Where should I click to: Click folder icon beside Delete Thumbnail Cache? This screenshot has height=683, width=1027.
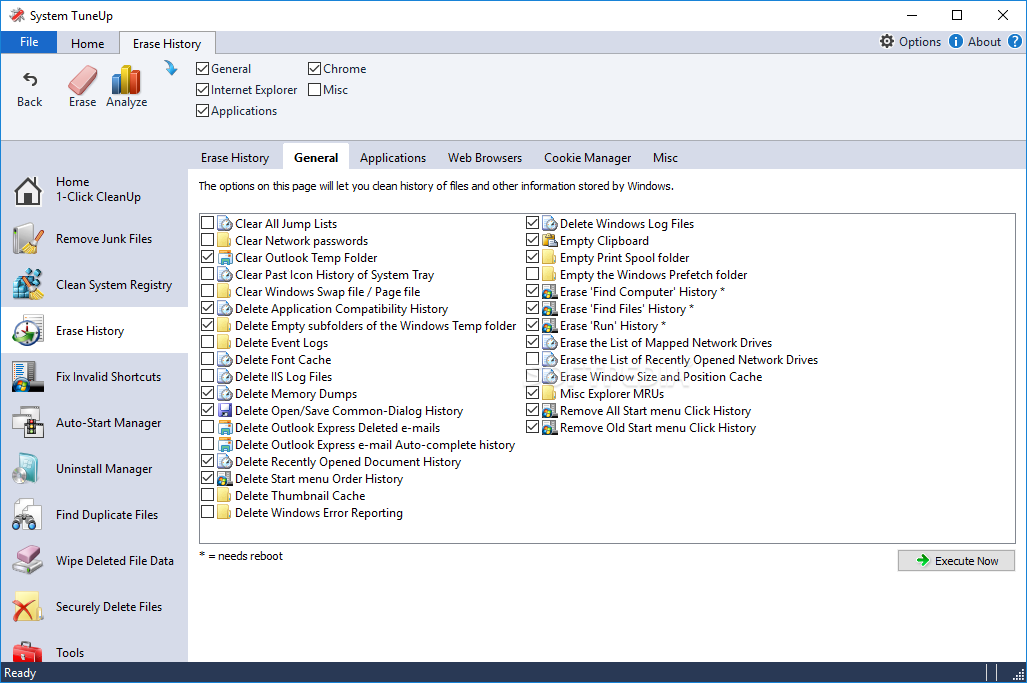225,496
